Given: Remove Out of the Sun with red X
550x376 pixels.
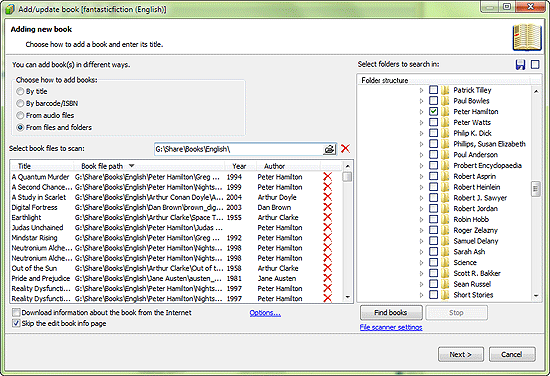Looking at the screenshot, I should pyautogui.click(x=327, y=268).
